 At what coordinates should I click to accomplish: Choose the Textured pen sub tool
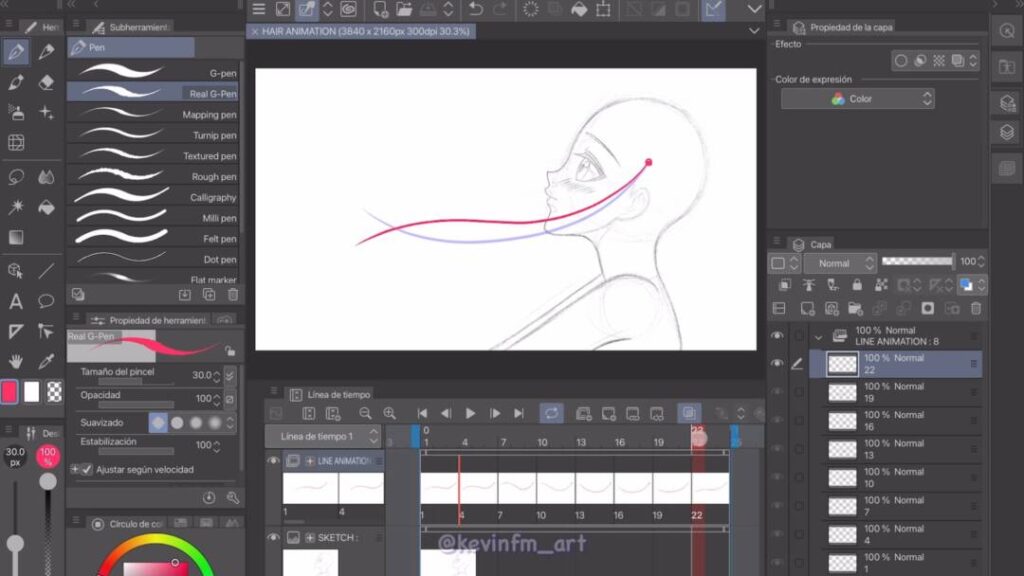tap(153, 155)
